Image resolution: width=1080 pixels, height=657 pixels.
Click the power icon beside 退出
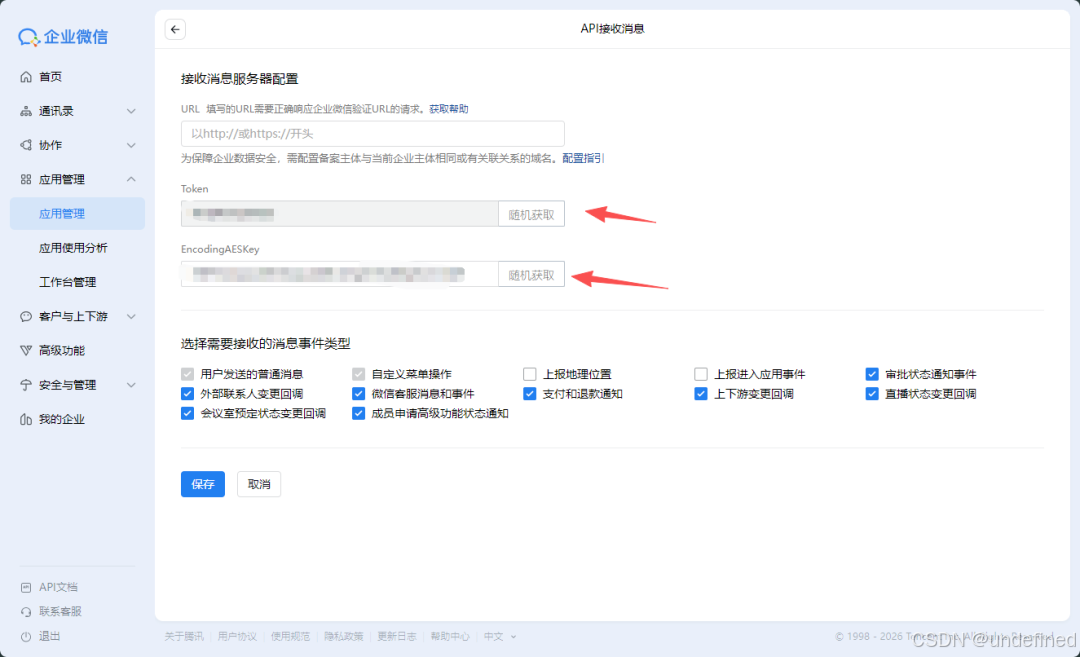(26, 636)
